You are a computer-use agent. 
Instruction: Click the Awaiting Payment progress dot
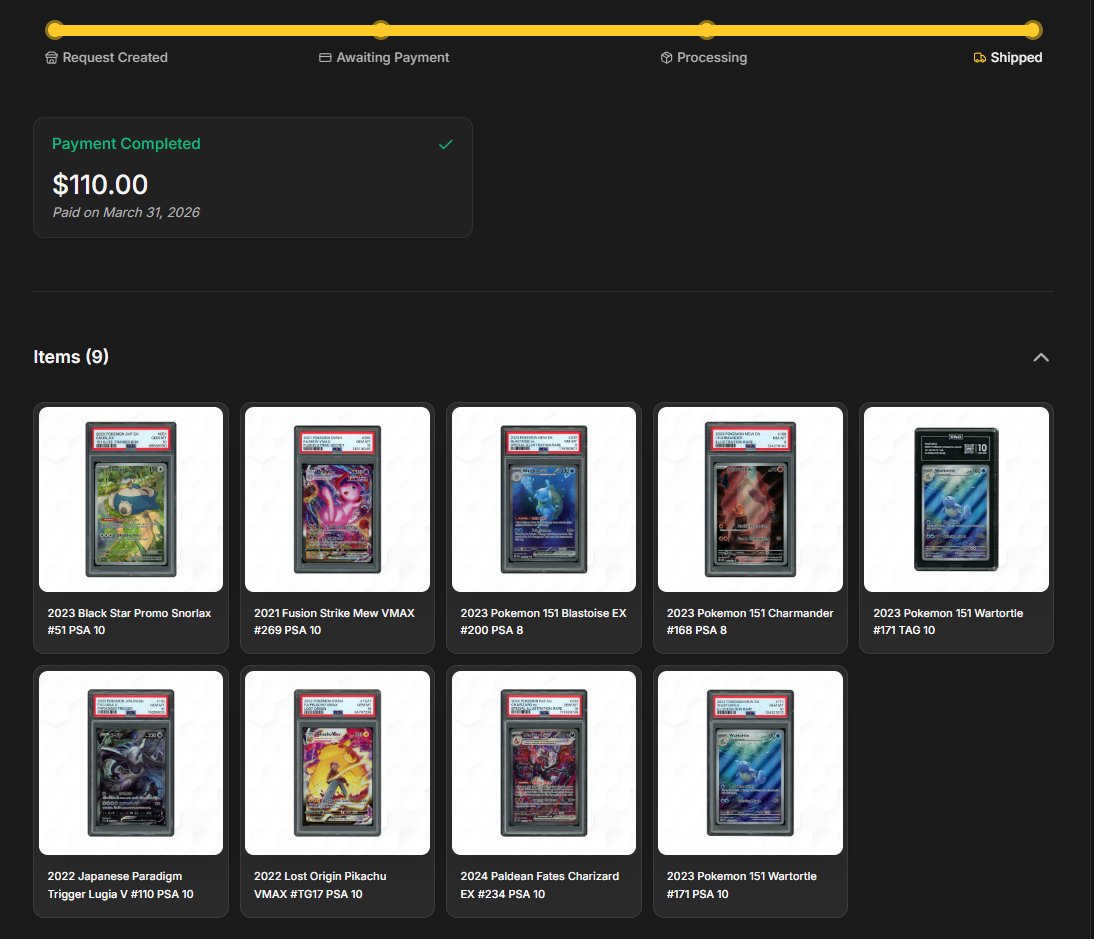pyautogui.click(x=381, y=30)
